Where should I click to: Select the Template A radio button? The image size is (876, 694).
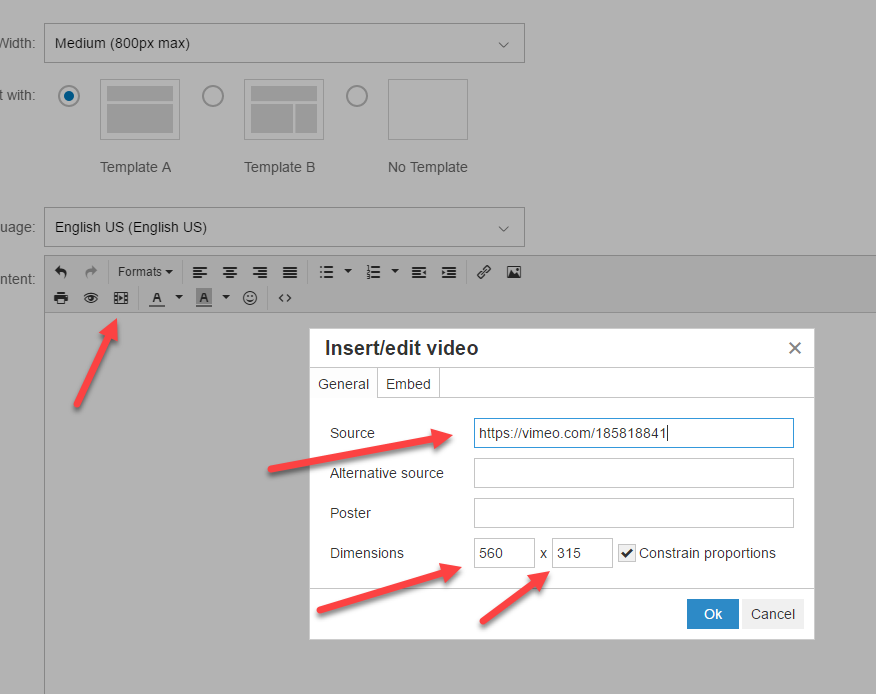click(x=69, y=96)
